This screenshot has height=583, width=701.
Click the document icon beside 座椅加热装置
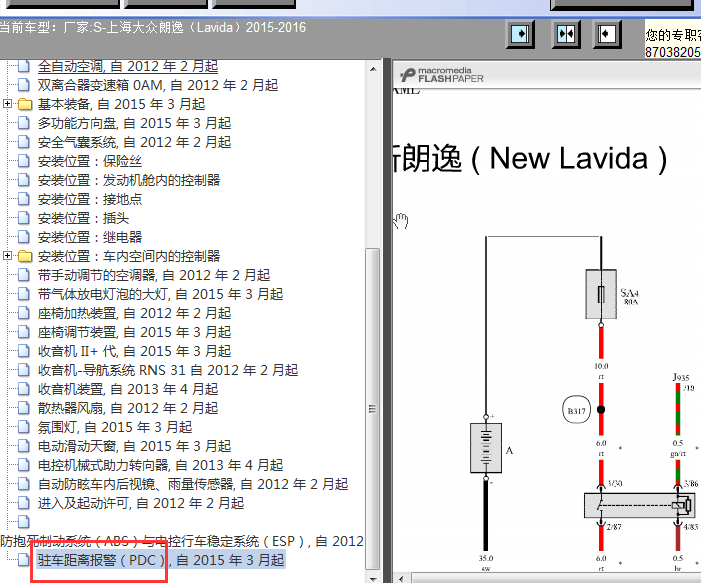[24, 313]
